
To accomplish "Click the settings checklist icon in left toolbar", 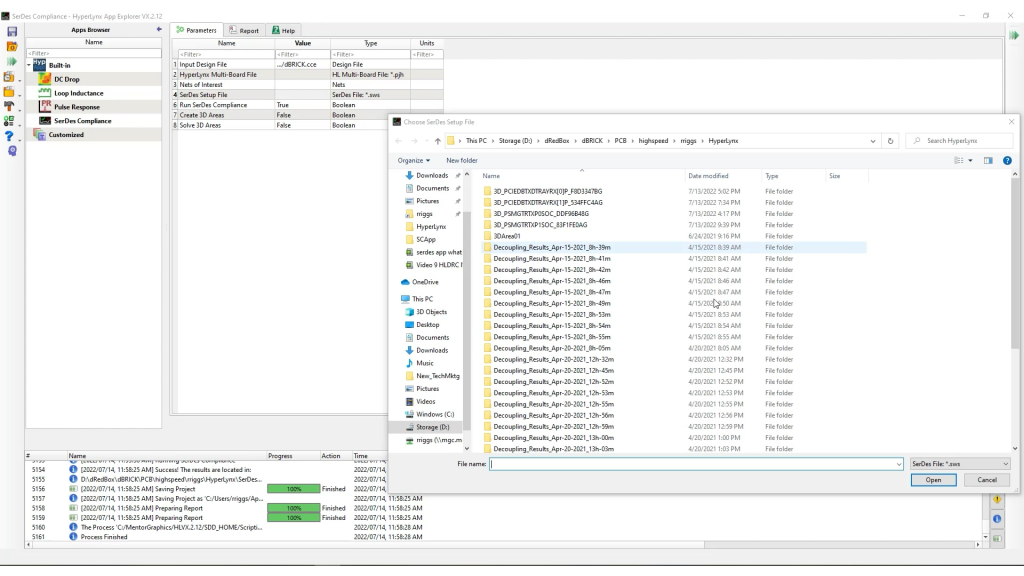I will click(x=9, y=121).
